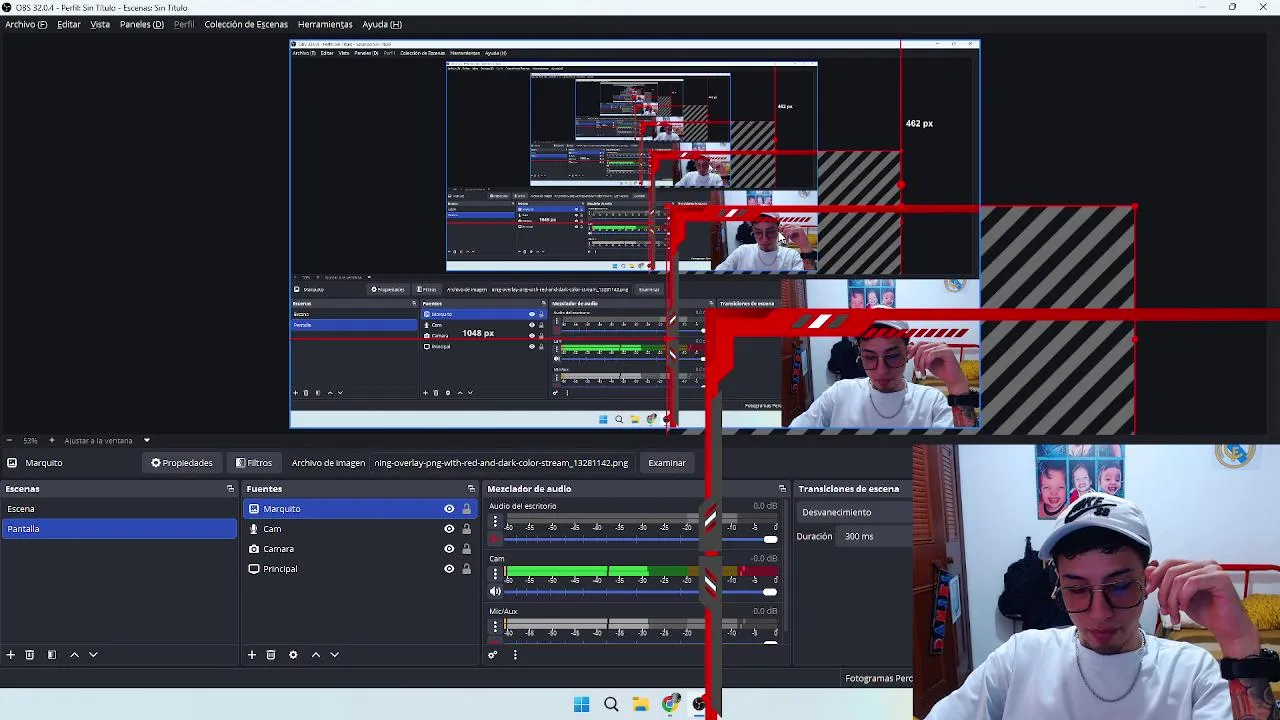The image size is (1280, 720).
Task: Click Examinar to browse image file
Action: click(x=667, y=463)
